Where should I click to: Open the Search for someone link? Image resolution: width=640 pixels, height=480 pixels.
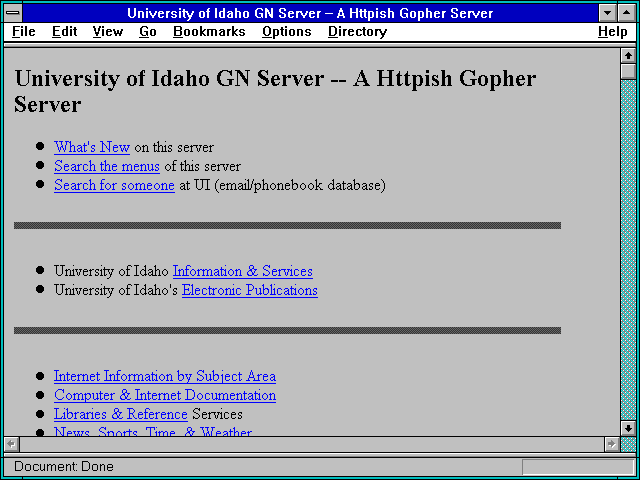click(x=114, y=185)
